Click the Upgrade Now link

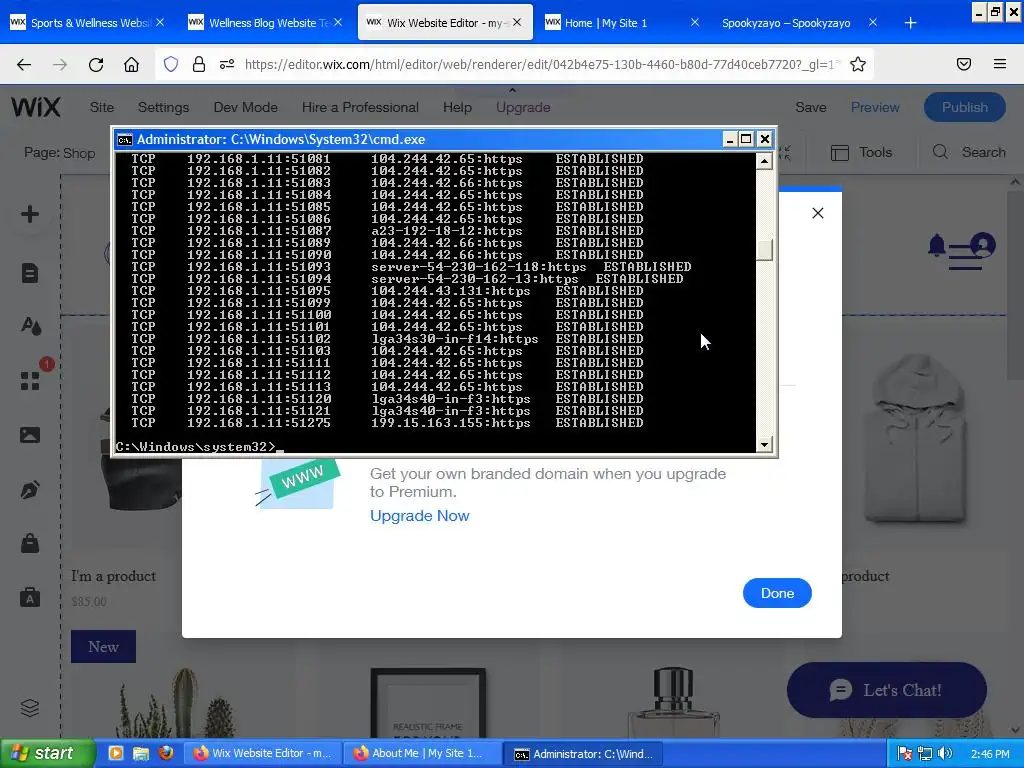[419, 515]
